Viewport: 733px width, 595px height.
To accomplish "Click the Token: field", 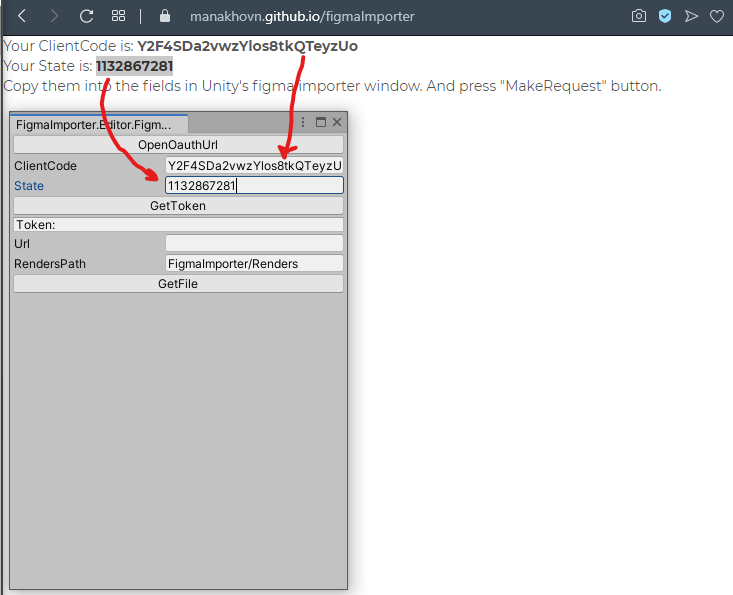I will [178, 225].
